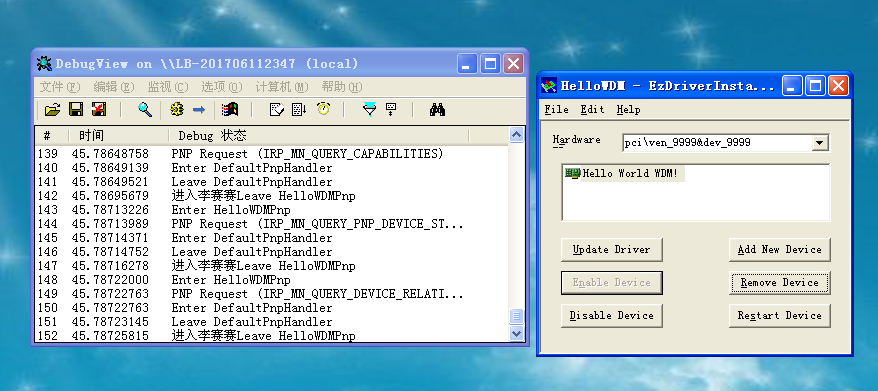Select row 140 Enter DefaultPnpHandler

[272, 168]
